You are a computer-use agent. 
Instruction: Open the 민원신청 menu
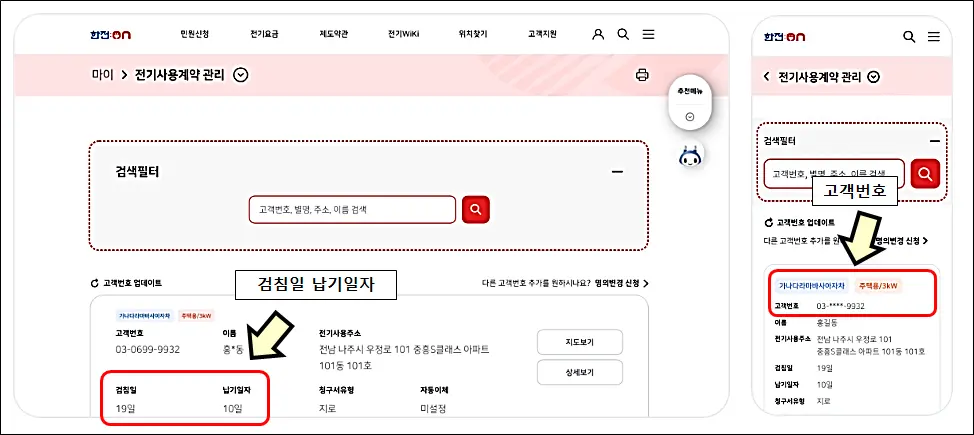click(x=194, y=34)
